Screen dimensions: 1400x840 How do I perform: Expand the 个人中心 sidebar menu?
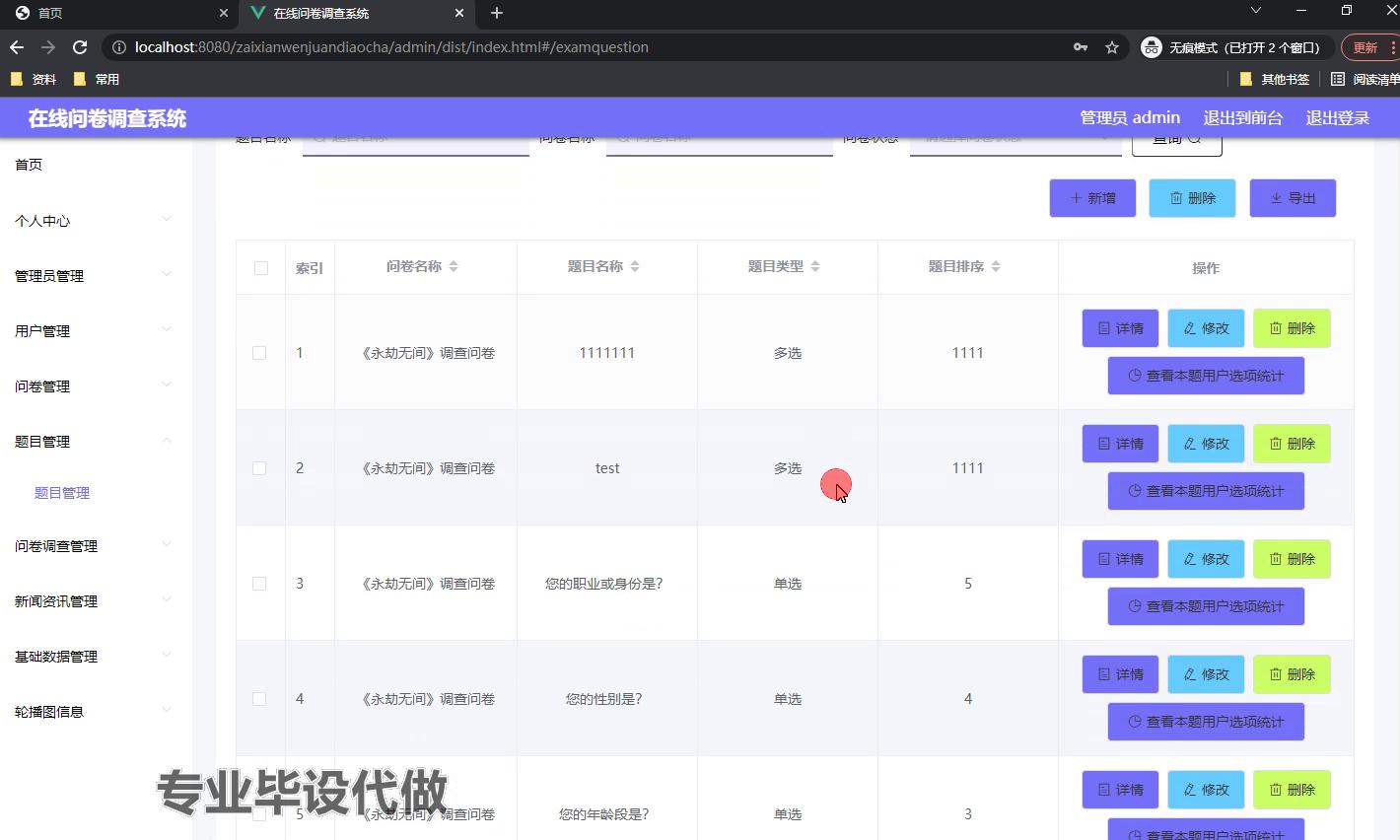[x=94, y=221]
